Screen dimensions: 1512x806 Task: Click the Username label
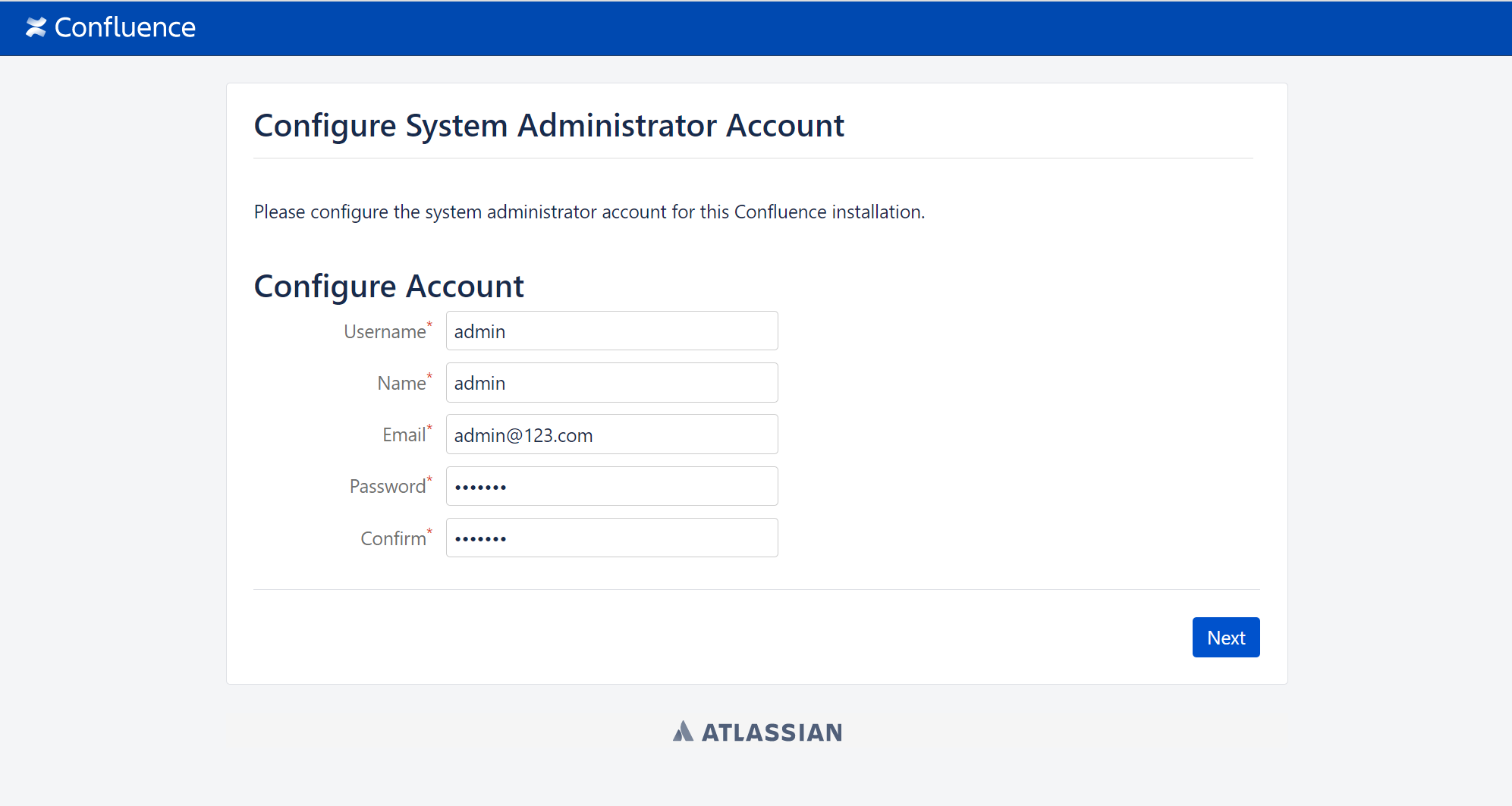[385, 332]
